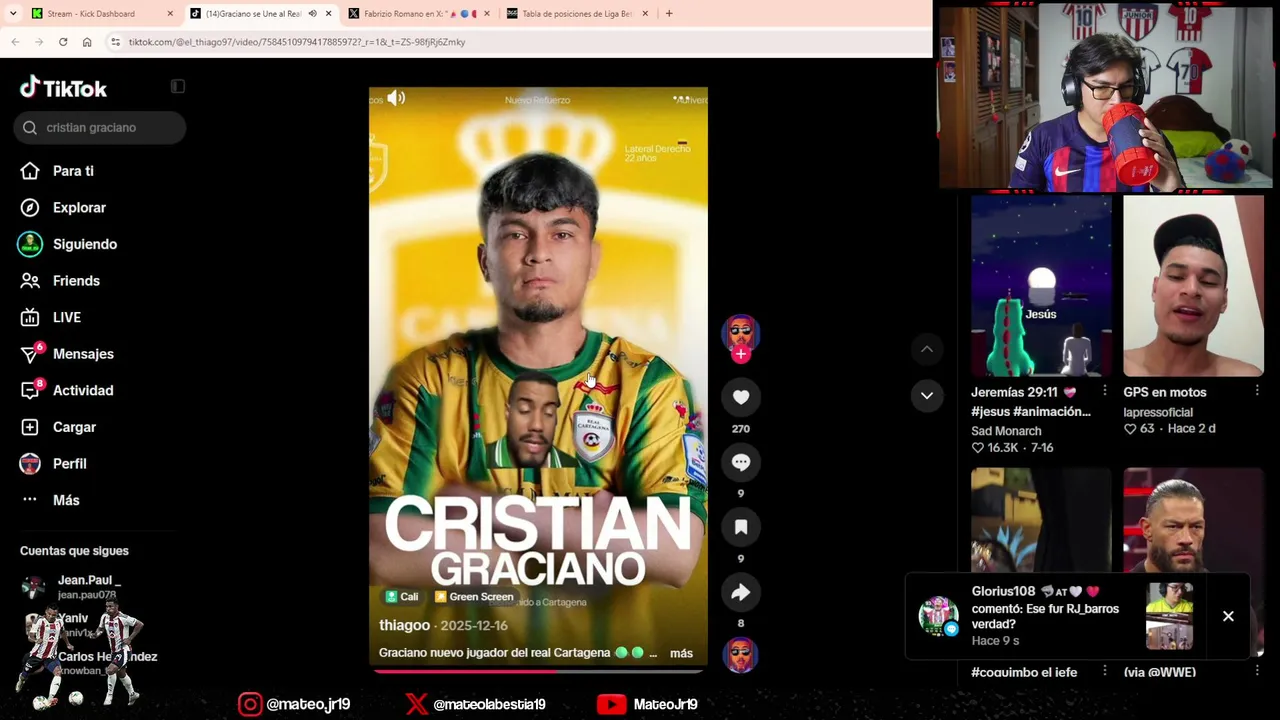Switch to the Fabrizio Romano en X tab
1280x720 pixels.
[x=420, y=14]
